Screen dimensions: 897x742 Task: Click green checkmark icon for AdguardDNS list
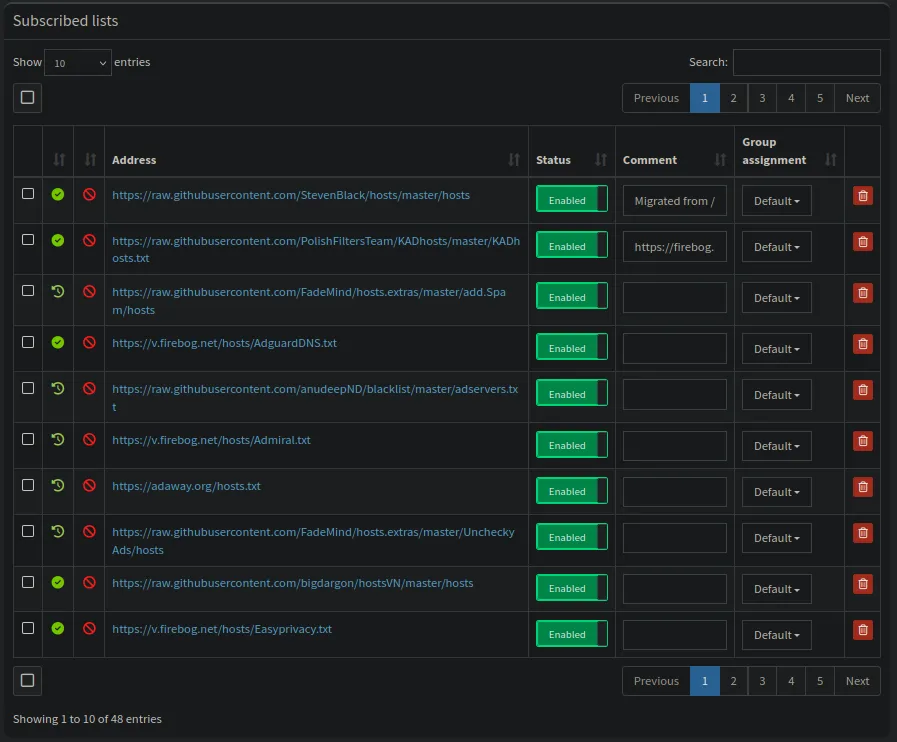(x=58, y=342)
